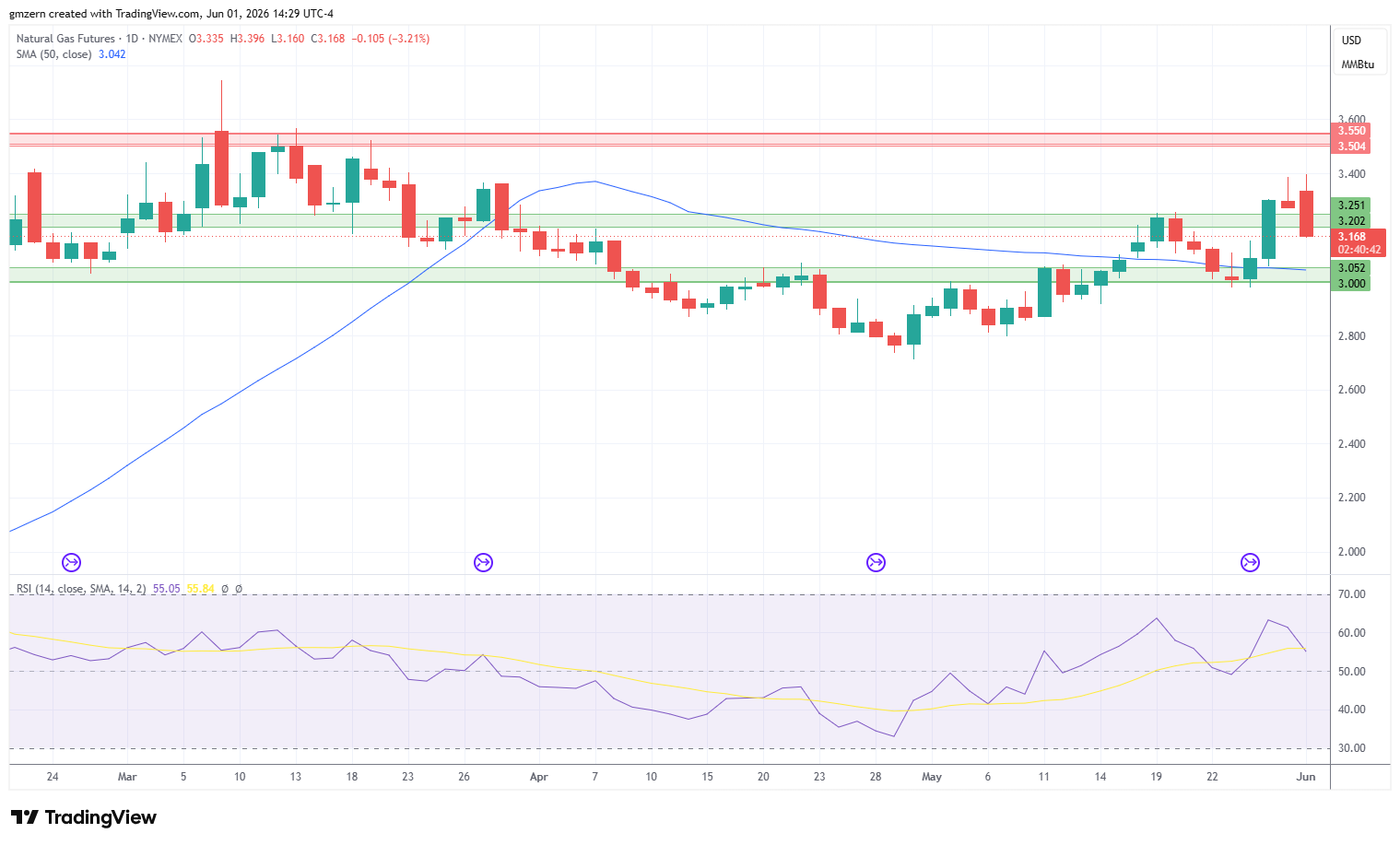Click the lower green support zone near 3.000

670,276
